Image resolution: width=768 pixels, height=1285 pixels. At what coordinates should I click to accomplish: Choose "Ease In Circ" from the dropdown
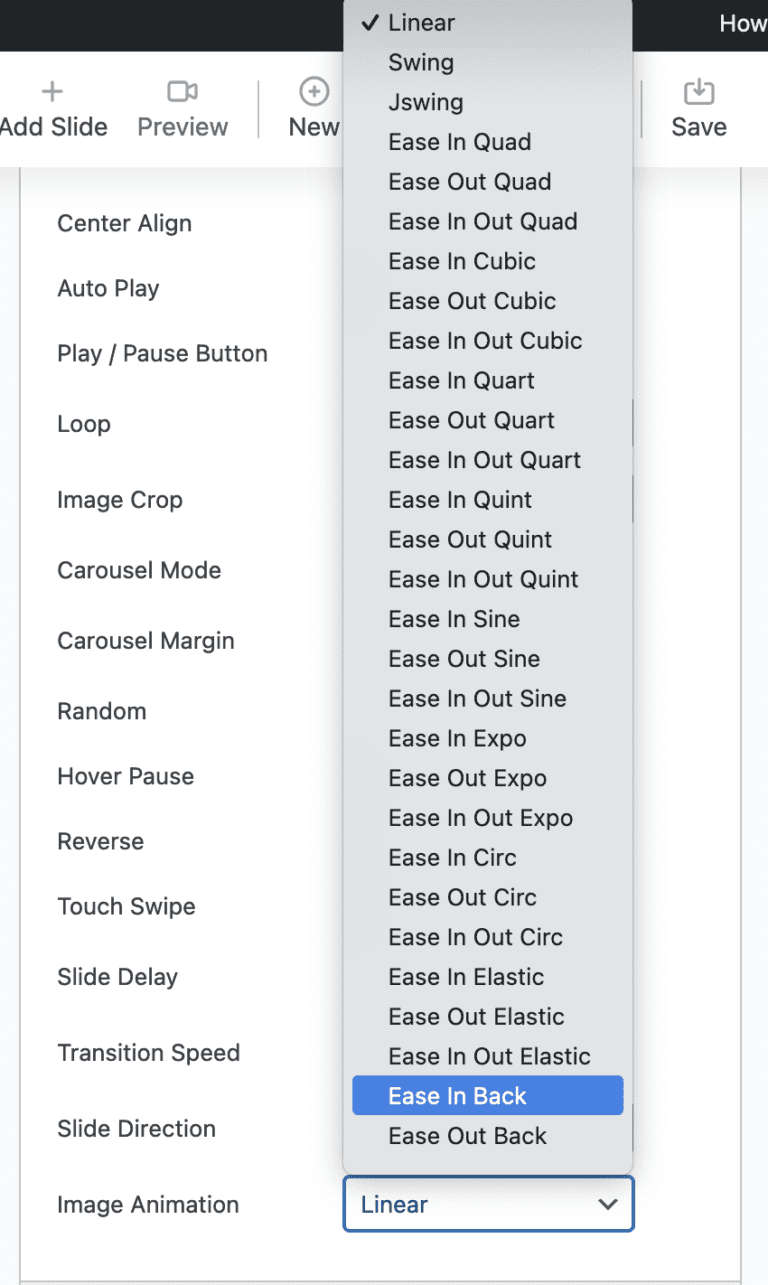click(x=452, y=857)
